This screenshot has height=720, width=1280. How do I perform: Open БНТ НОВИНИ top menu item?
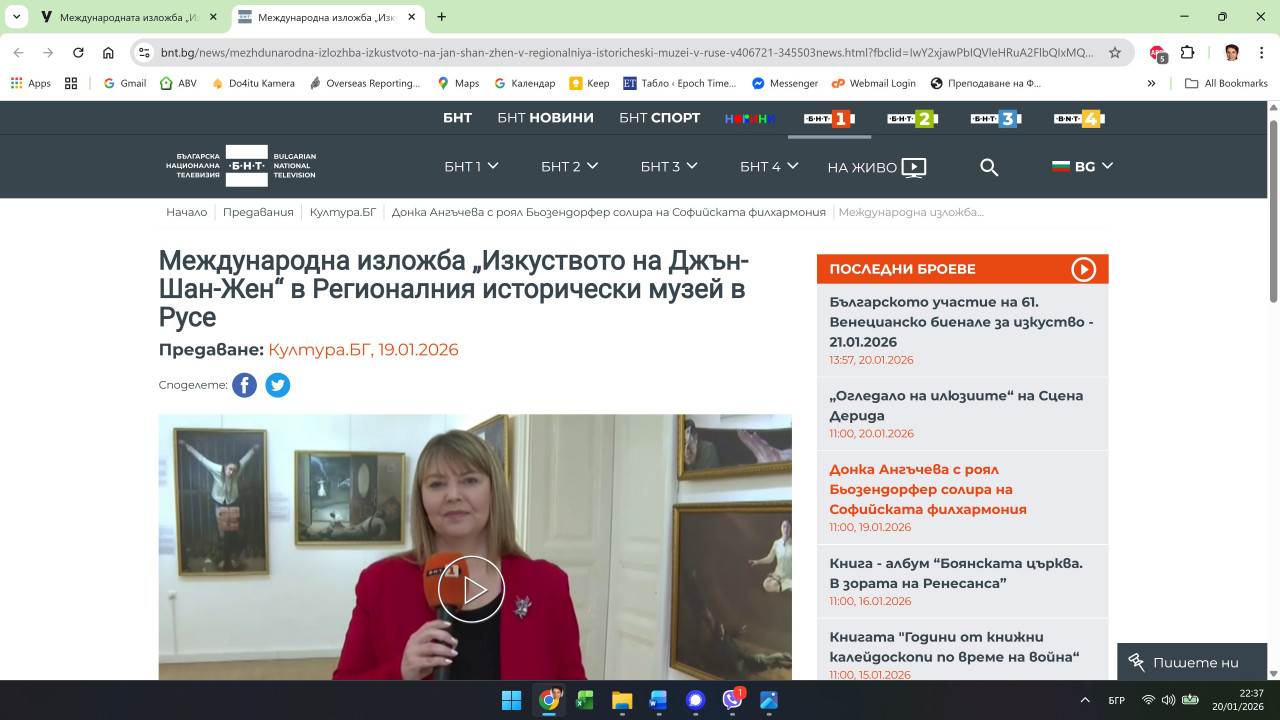(x=545, y=118)
